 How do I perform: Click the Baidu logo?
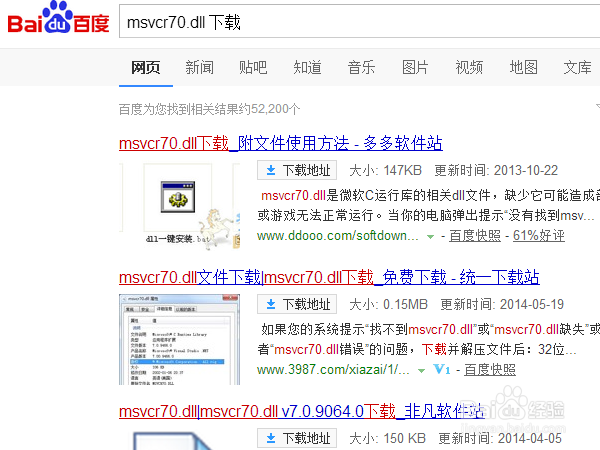pos(58,18)
